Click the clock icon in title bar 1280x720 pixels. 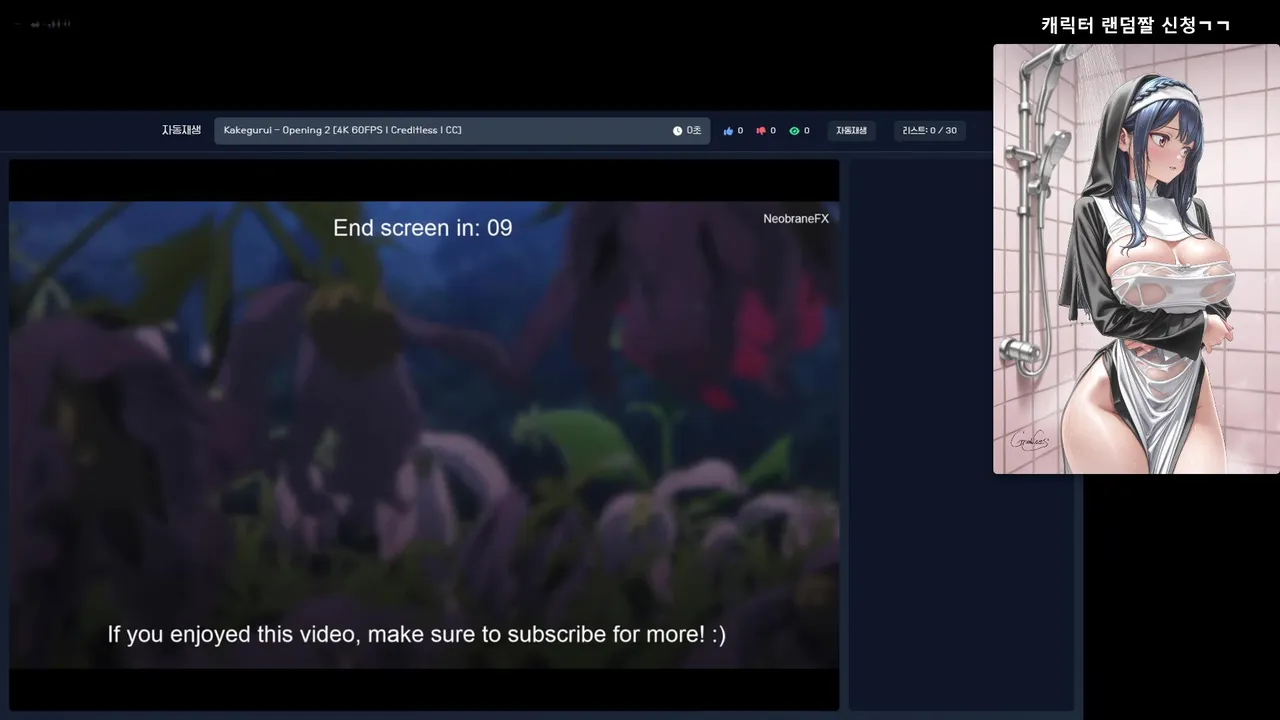click(x=677, y=131)
